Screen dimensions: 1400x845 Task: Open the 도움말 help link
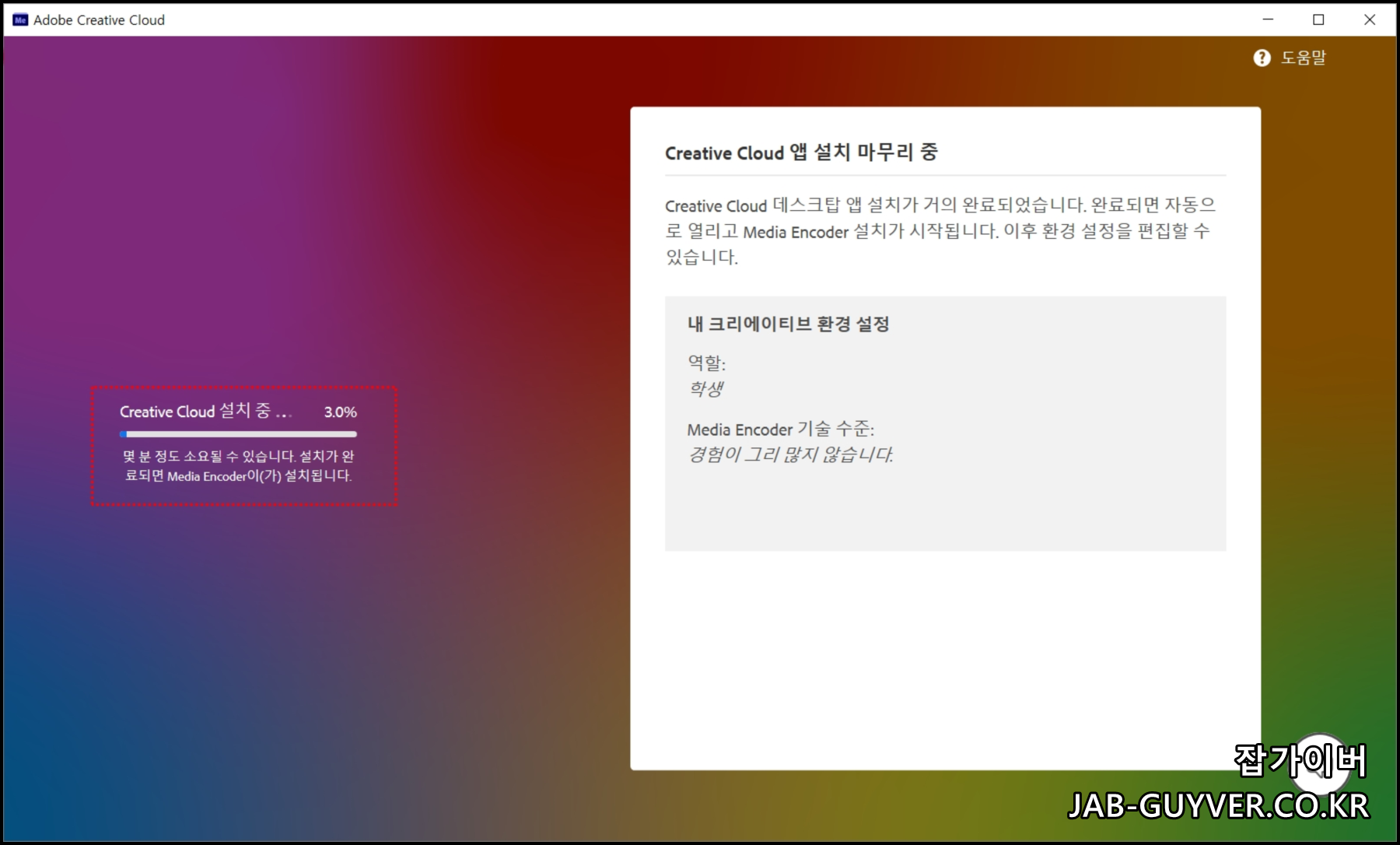[x=1304, y=58]
